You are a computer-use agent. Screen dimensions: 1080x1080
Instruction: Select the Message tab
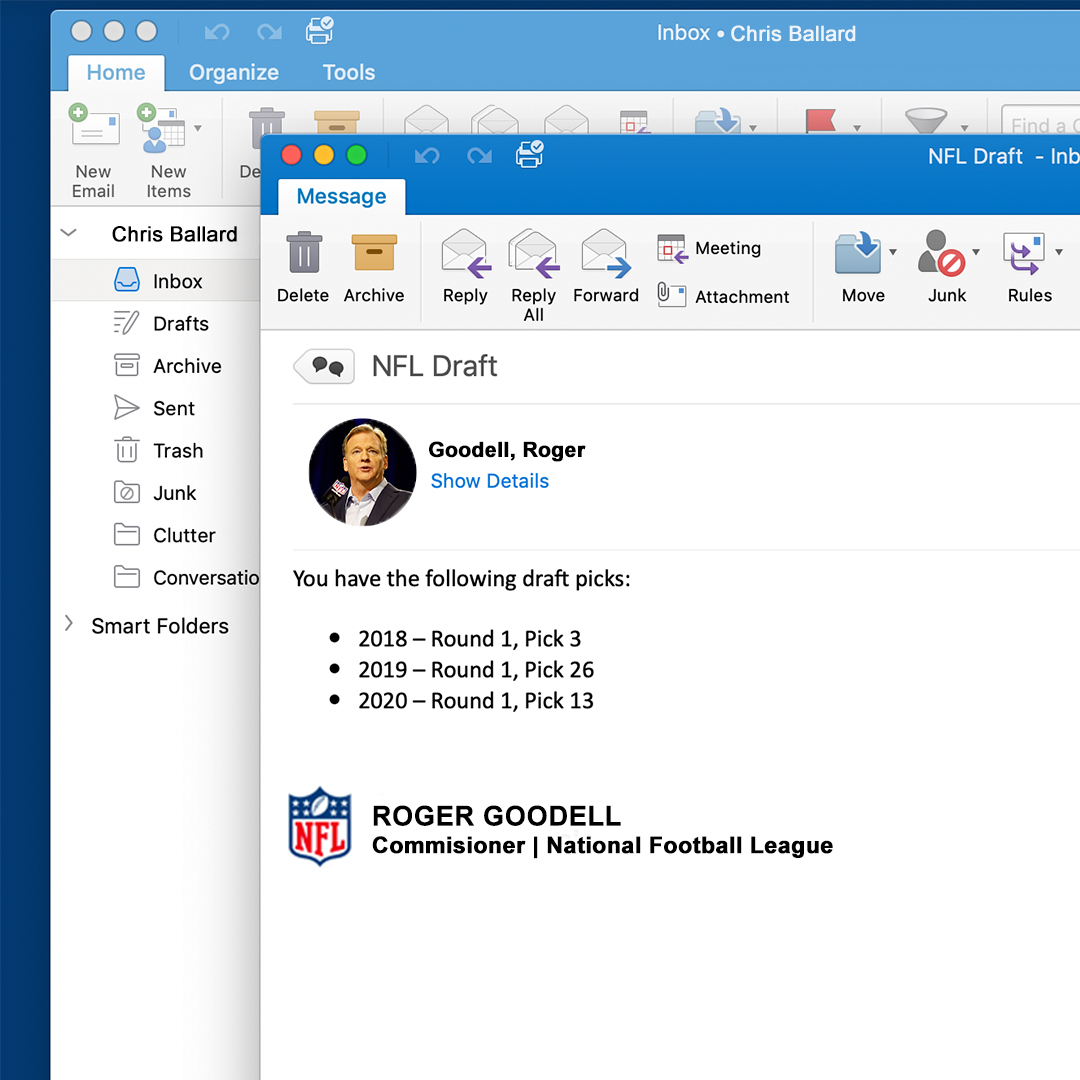342,197
